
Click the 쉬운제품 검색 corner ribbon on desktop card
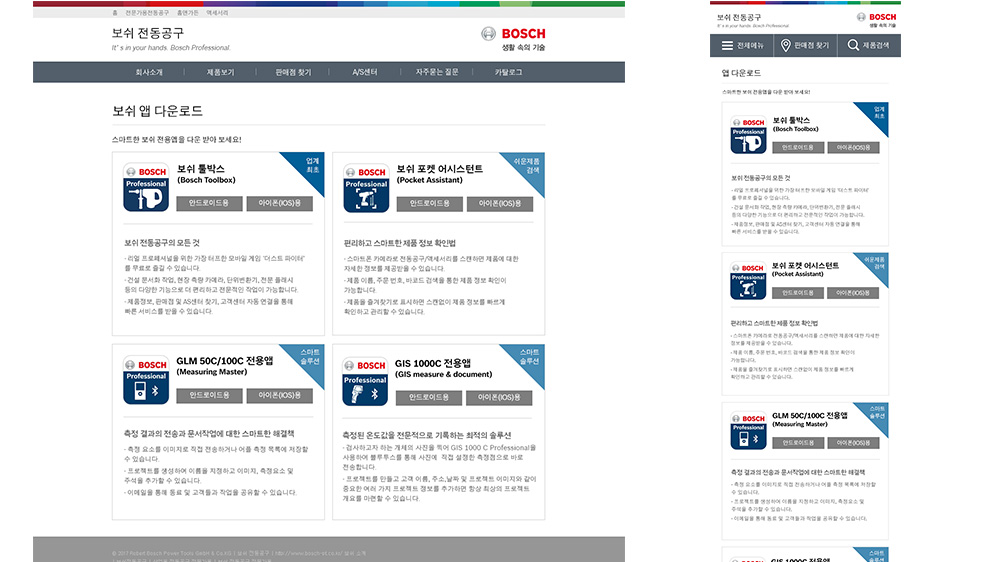pyautogui.click(x=531, y=167)
